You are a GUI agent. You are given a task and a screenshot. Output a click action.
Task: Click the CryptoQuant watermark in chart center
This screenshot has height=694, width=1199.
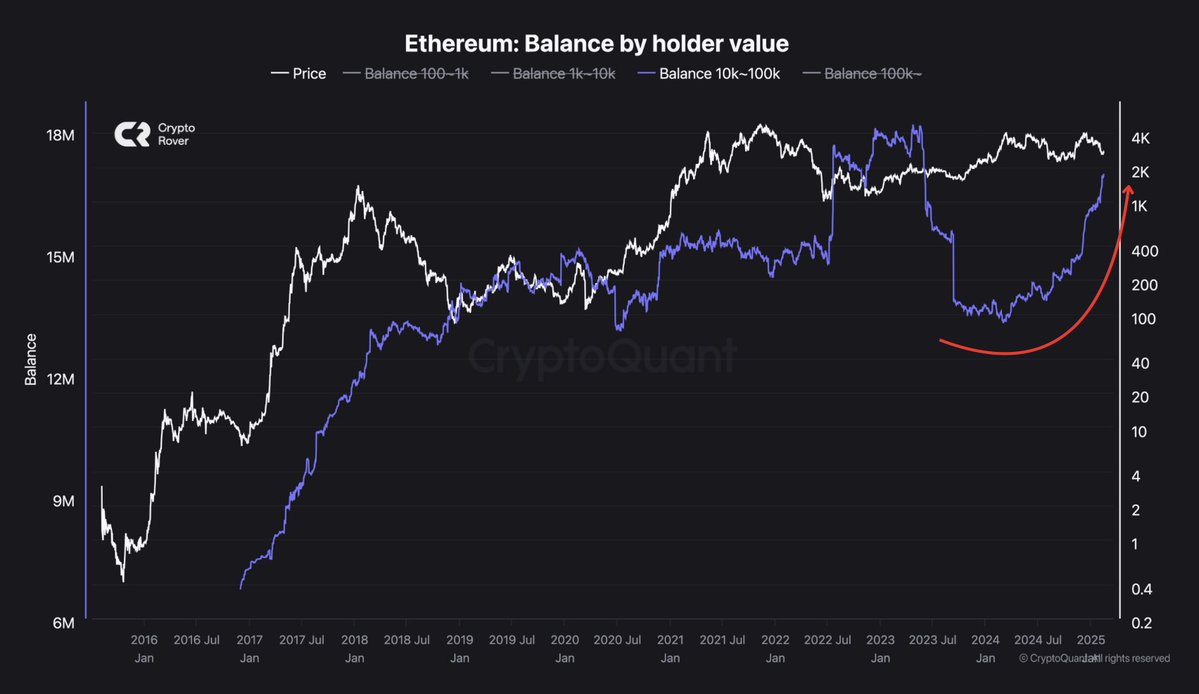(x=601, y=355)
